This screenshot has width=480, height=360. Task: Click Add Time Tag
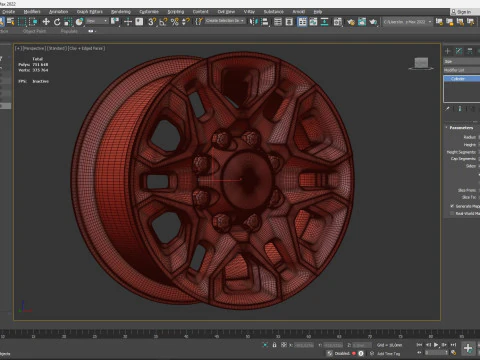tap(388, 354)
